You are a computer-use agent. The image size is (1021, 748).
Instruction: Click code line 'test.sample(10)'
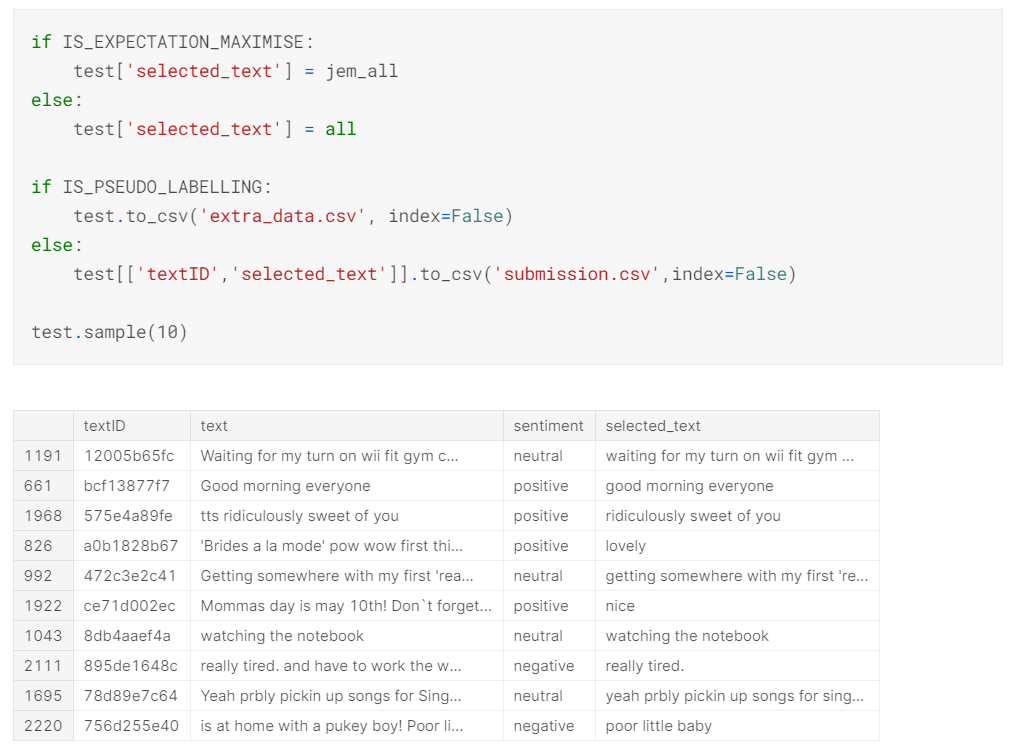109,332
